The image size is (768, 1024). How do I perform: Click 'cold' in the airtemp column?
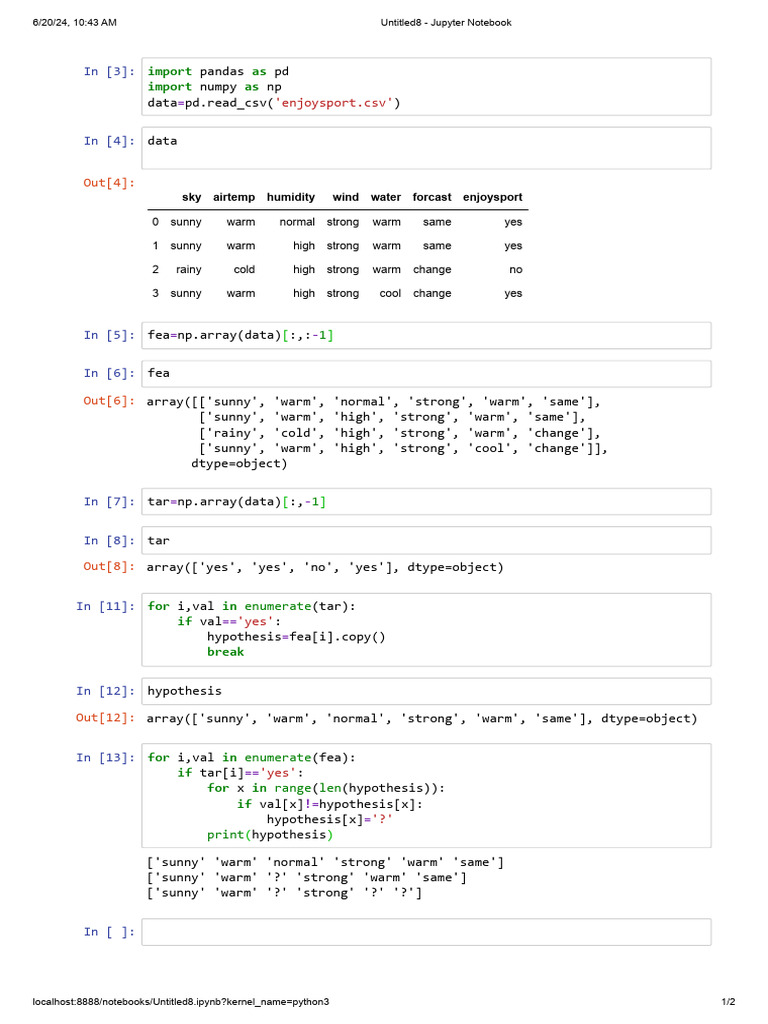point(244,270)
